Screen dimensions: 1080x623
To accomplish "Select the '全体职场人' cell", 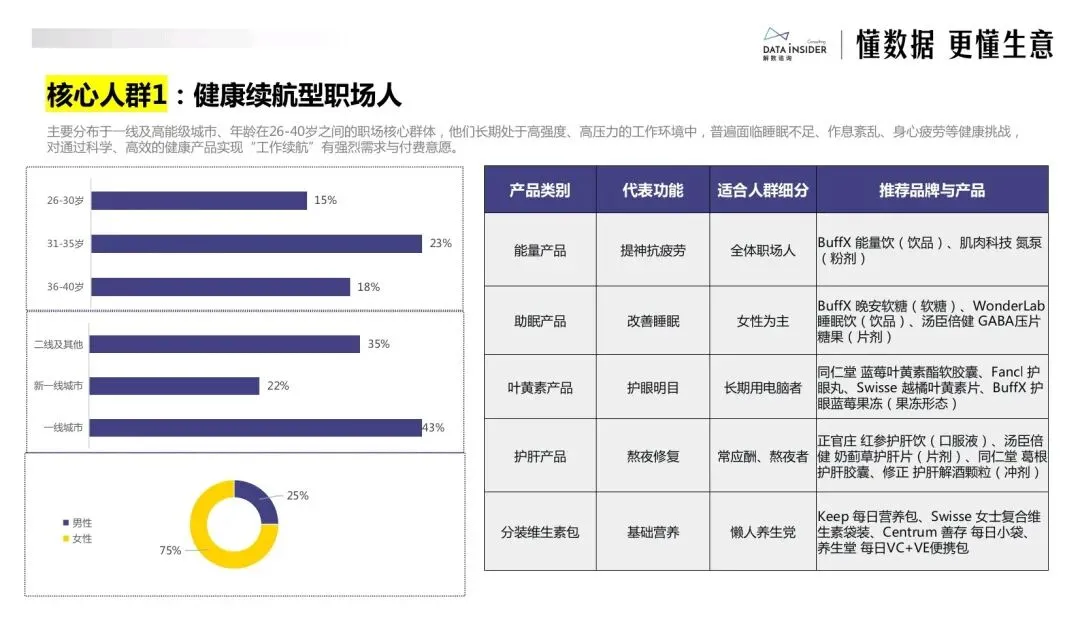I will tap(763, 250).
